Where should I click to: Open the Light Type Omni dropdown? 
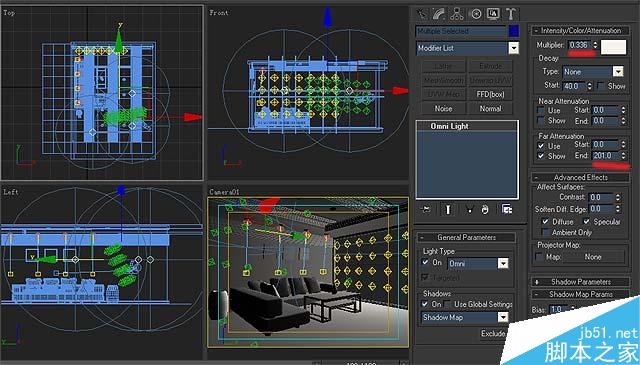[503, 263]
